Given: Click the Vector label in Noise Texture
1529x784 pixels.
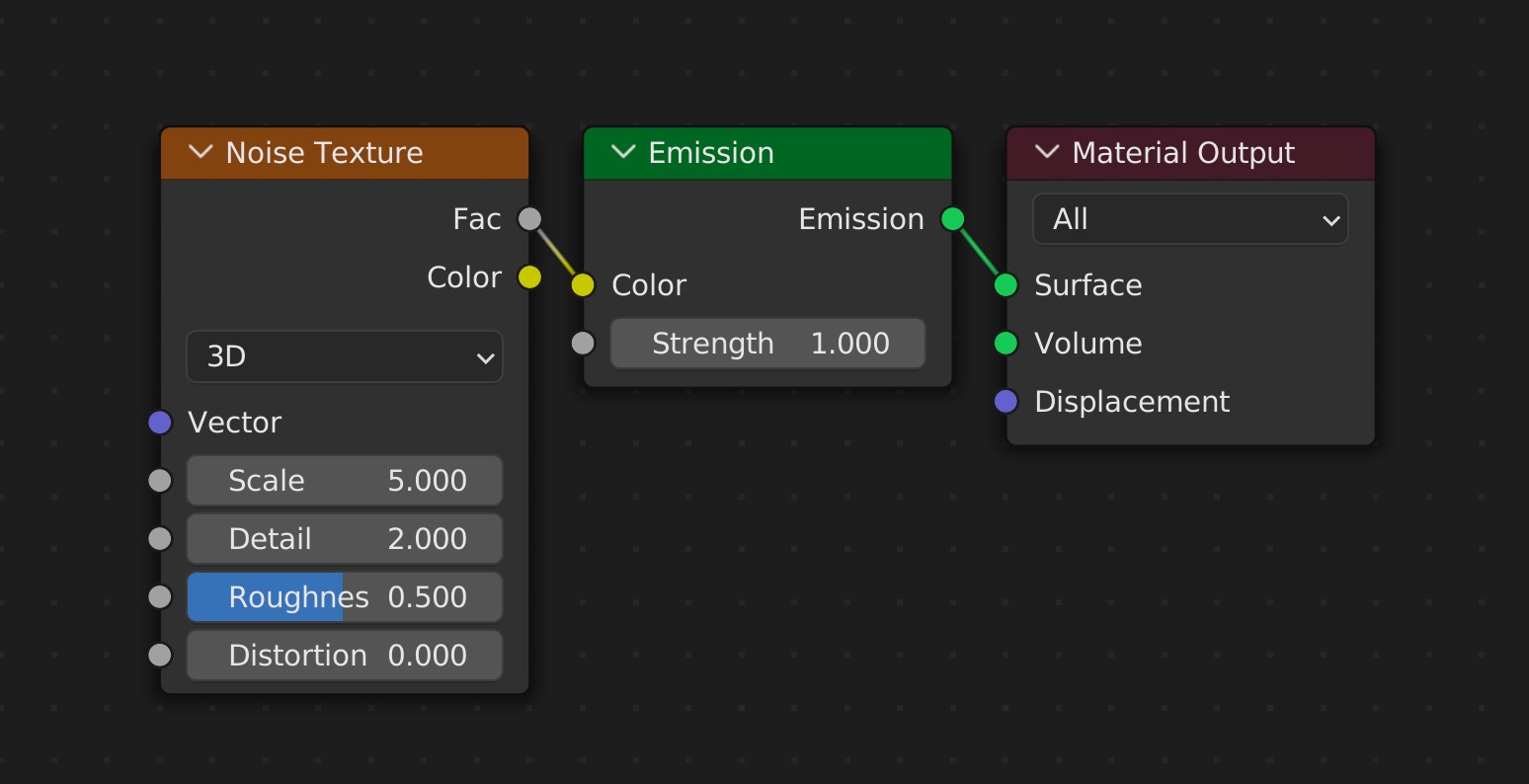Looking at the screenshot, I should 234,423.
